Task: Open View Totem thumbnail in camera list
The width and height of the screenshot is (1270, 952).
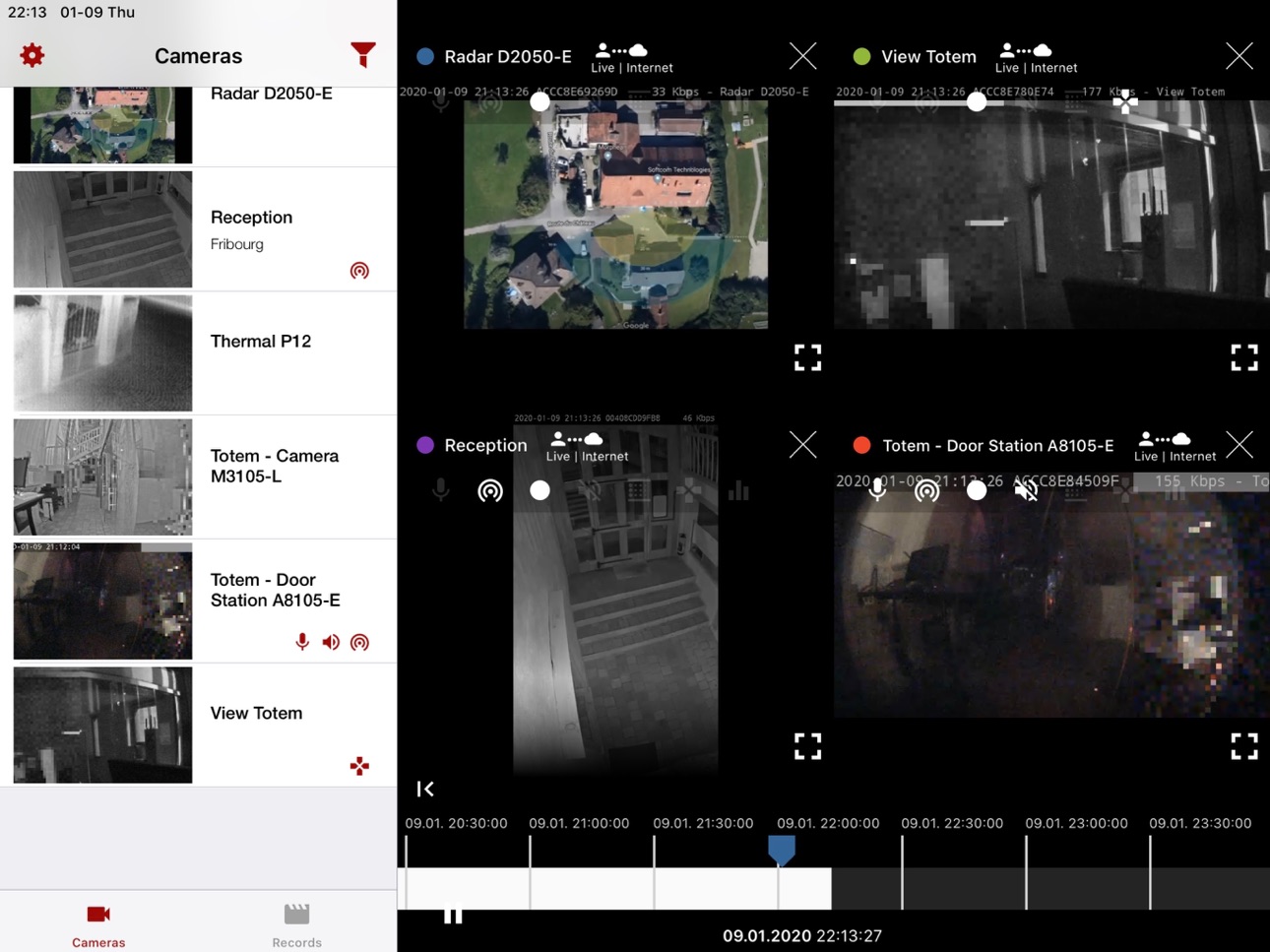Action: pyautogui.click(x=102, y=726)
